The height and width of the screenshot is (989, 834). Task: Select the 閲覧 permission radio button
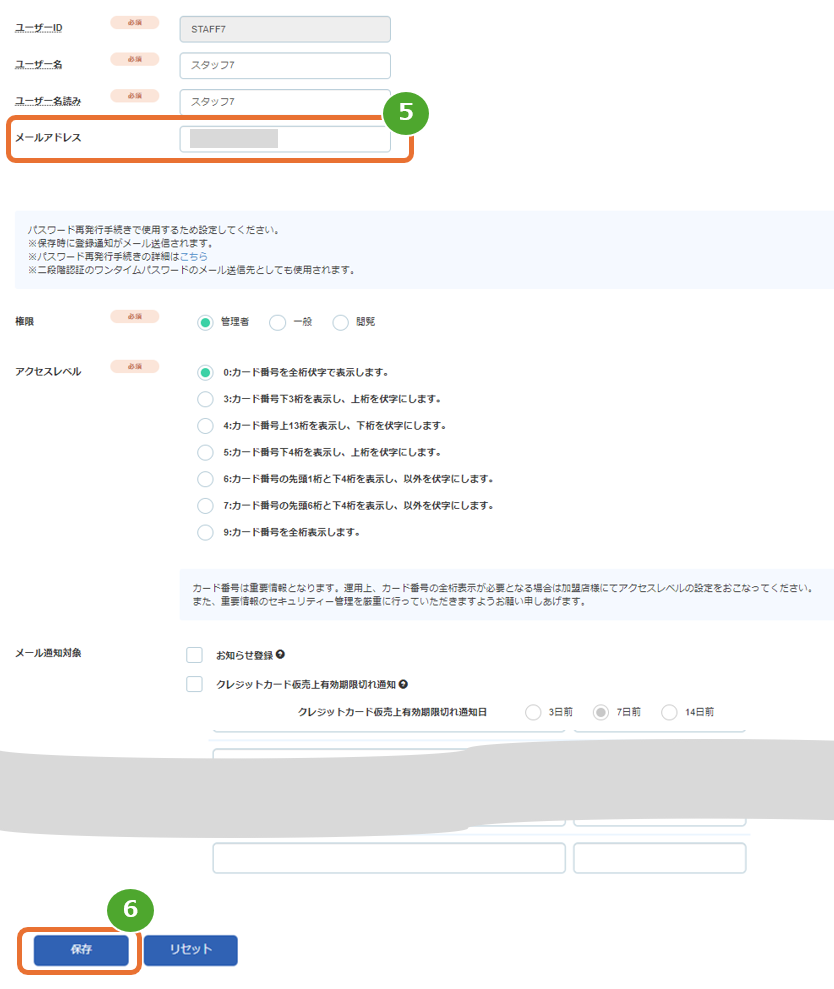(x=341, y=323)
